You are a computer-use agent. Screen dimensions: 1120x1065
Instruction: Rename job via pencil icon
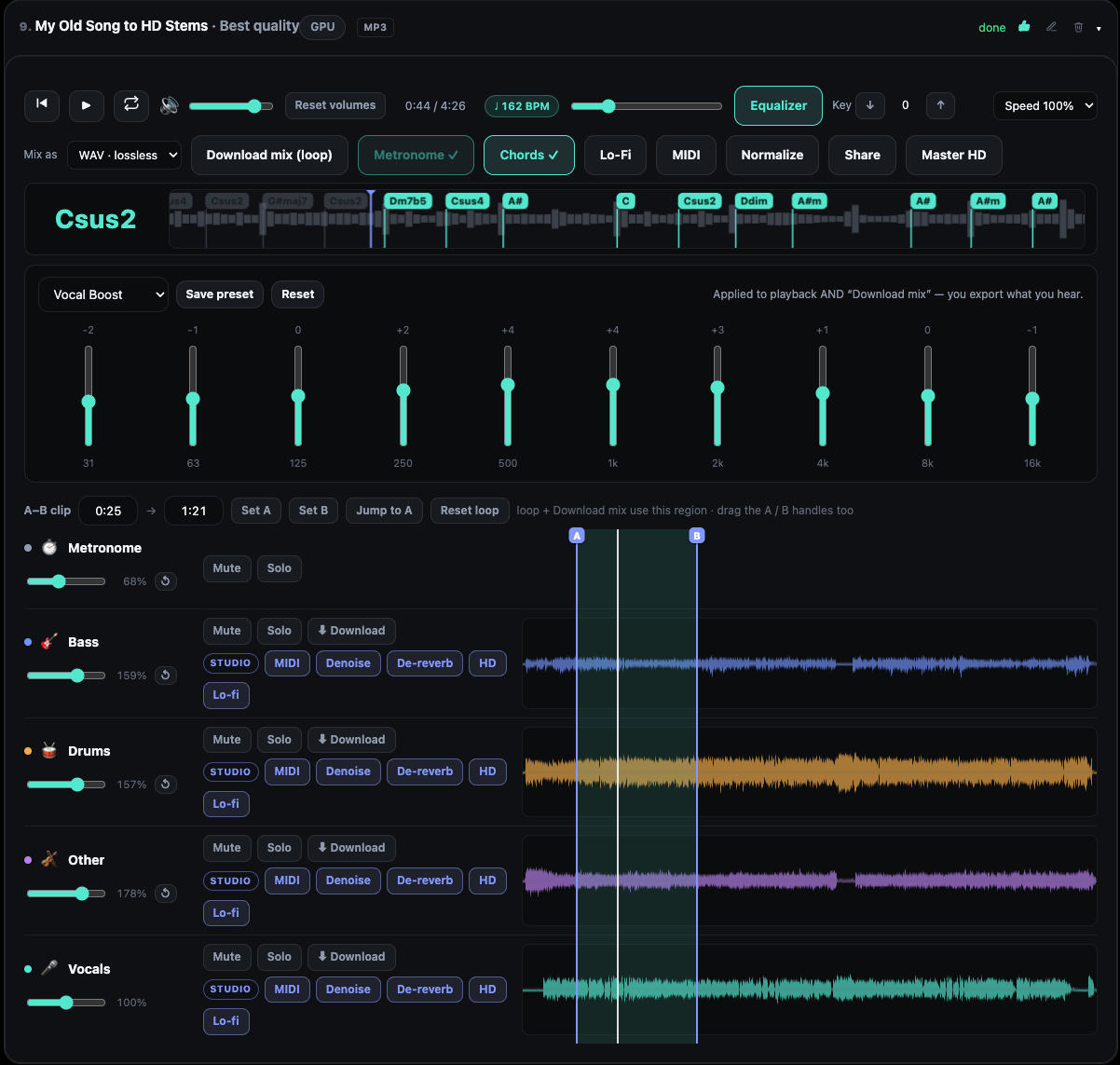click(1051, 27)
